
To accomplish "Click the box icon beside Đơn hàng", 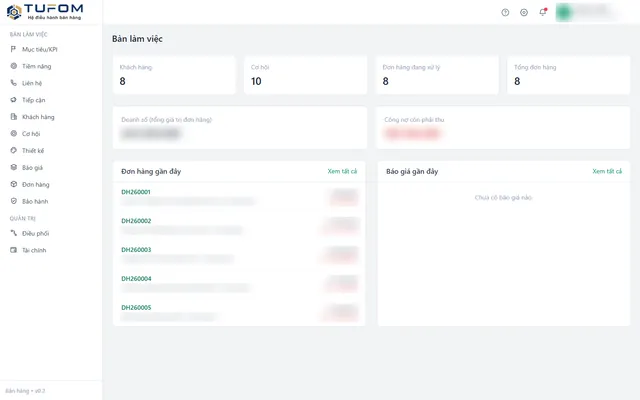I will click(x=13, y=184).
